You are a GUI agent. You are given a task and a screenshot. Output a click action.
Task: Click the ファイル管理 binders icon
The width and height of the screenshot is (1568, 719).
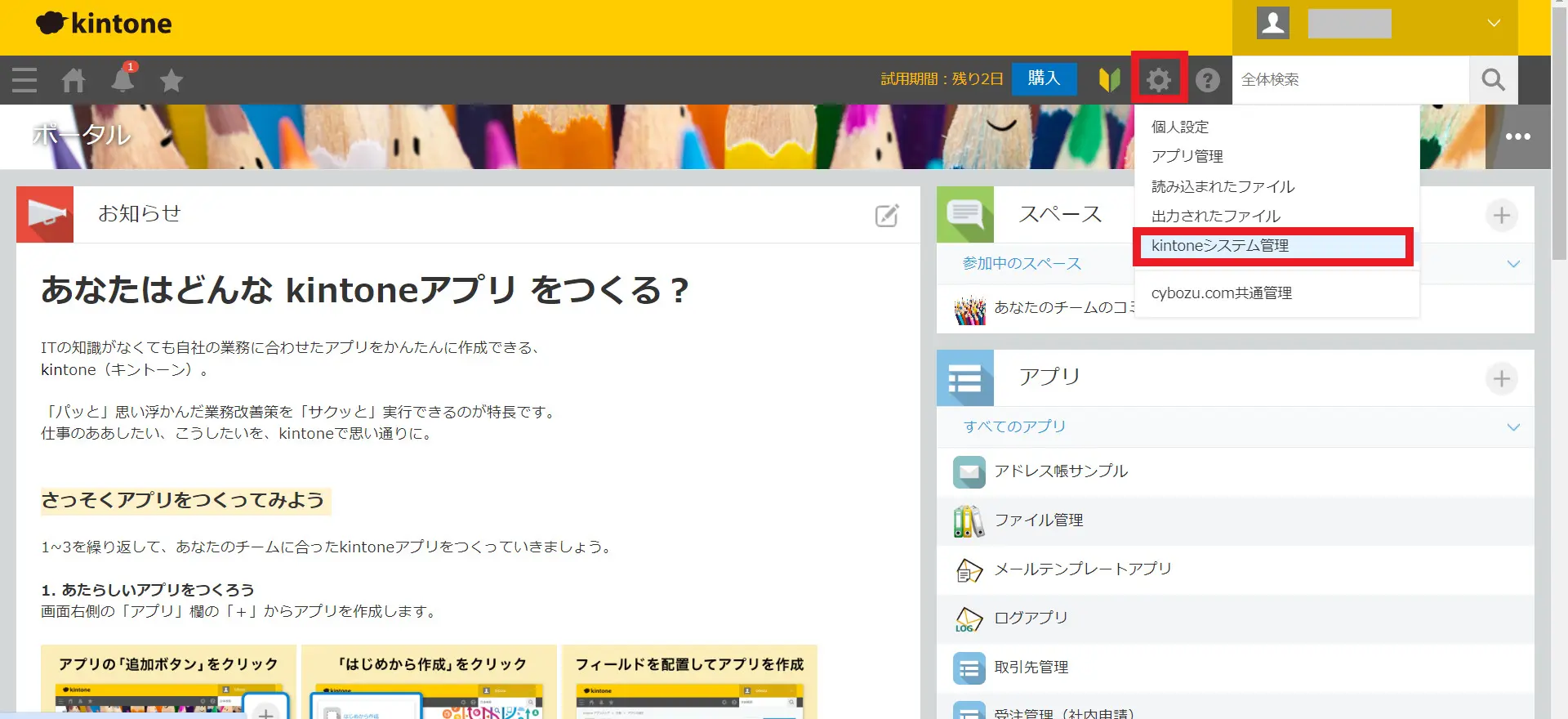point(969,520)
